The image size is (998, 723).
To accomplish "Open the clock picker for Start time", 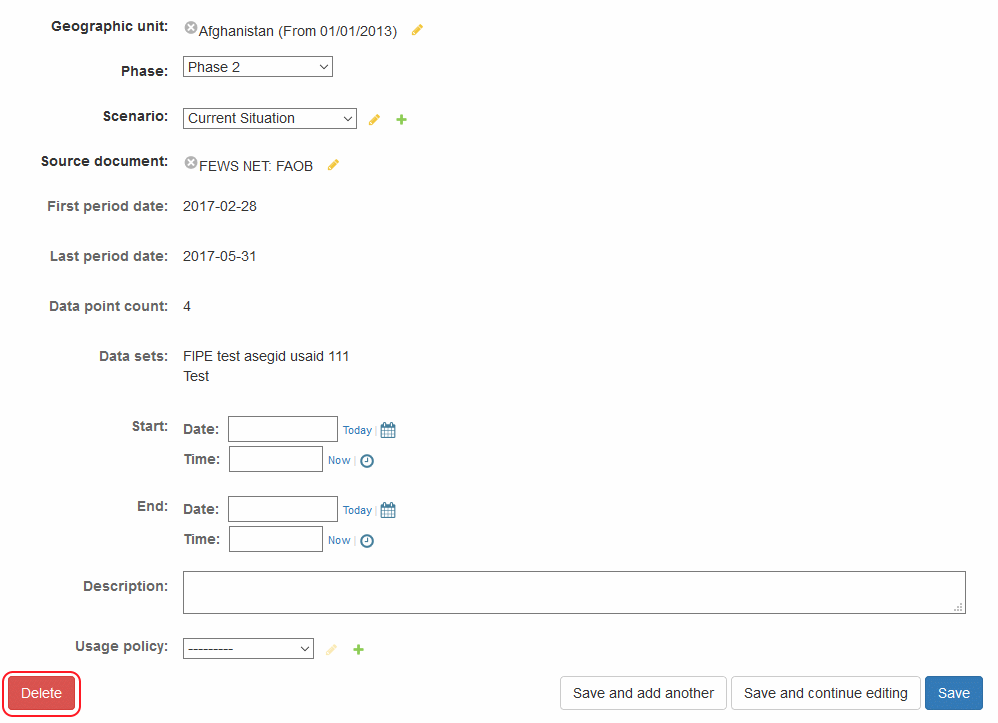I will tap(367, 461).
